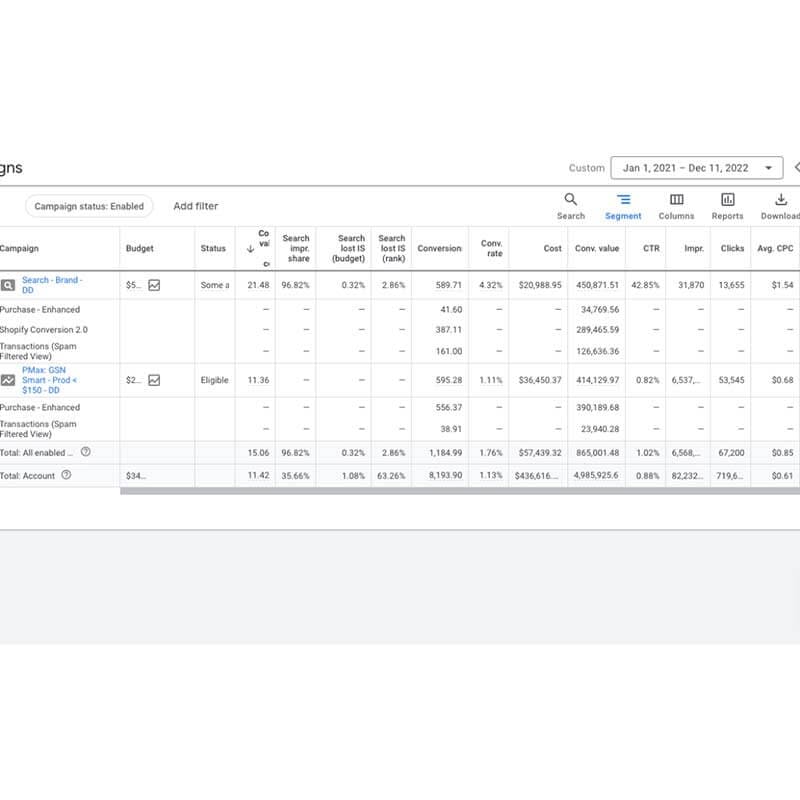
Task: Click help icon beside Total: All enabled
Action: 86,452
